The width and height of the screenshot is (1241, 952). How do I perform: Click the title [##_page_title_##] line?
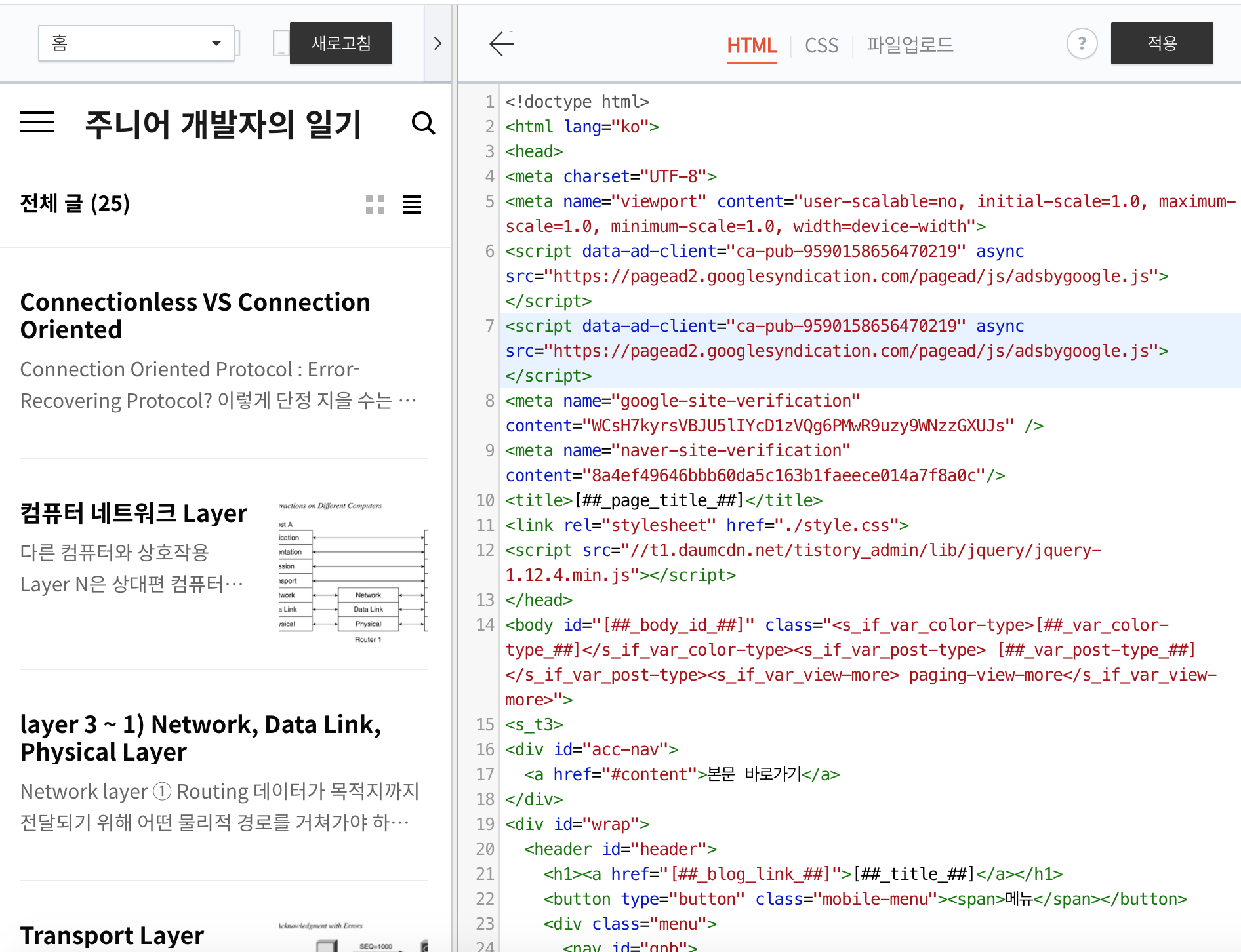pyautogui.click(x=664, y=500)
